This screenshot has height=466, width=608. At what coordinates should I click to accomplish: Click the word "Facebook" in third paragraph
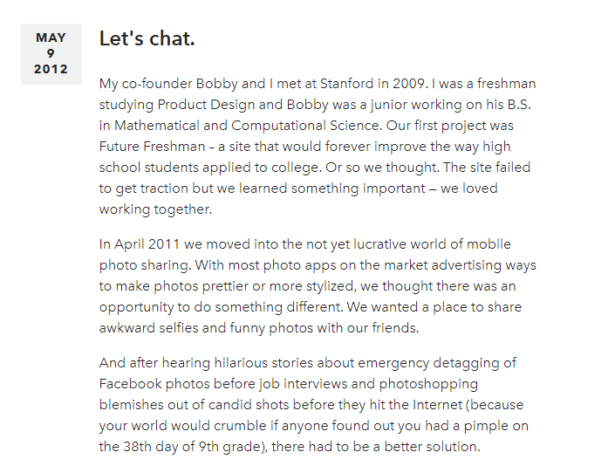point(130,384)
